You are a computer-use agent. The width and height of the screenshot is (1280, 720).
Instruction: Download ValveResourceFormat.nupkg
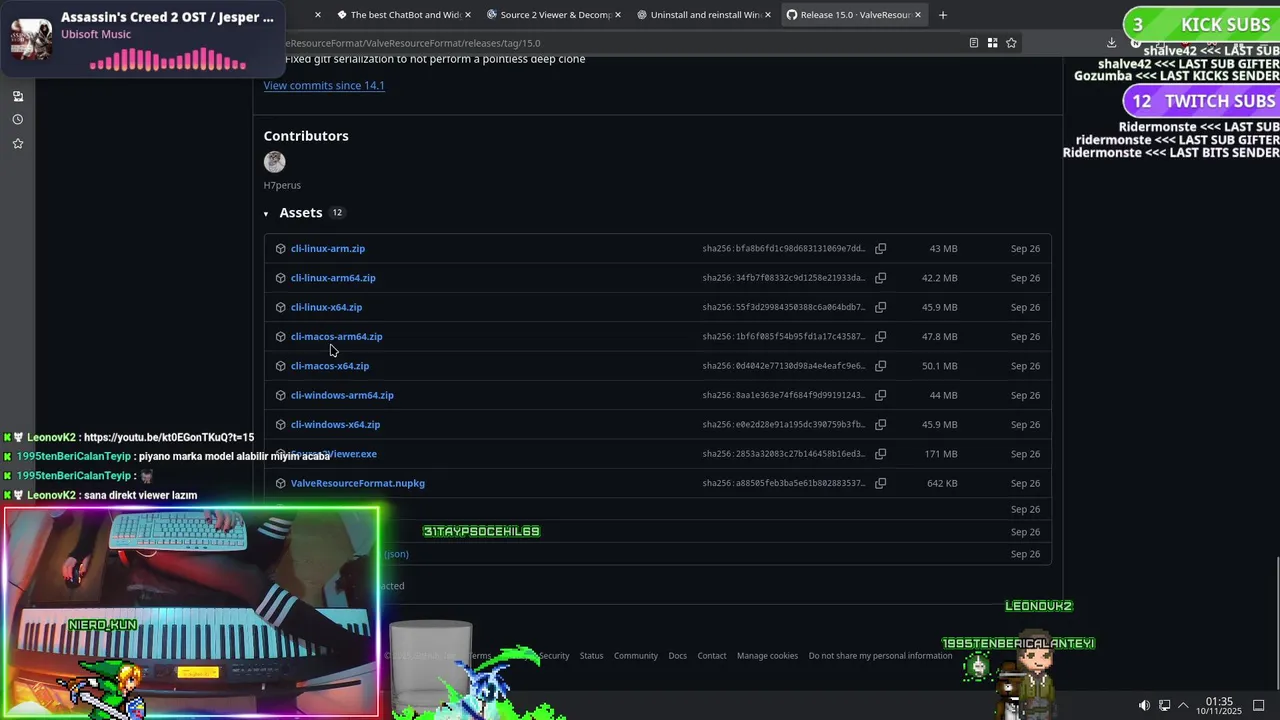pos(358,483)
